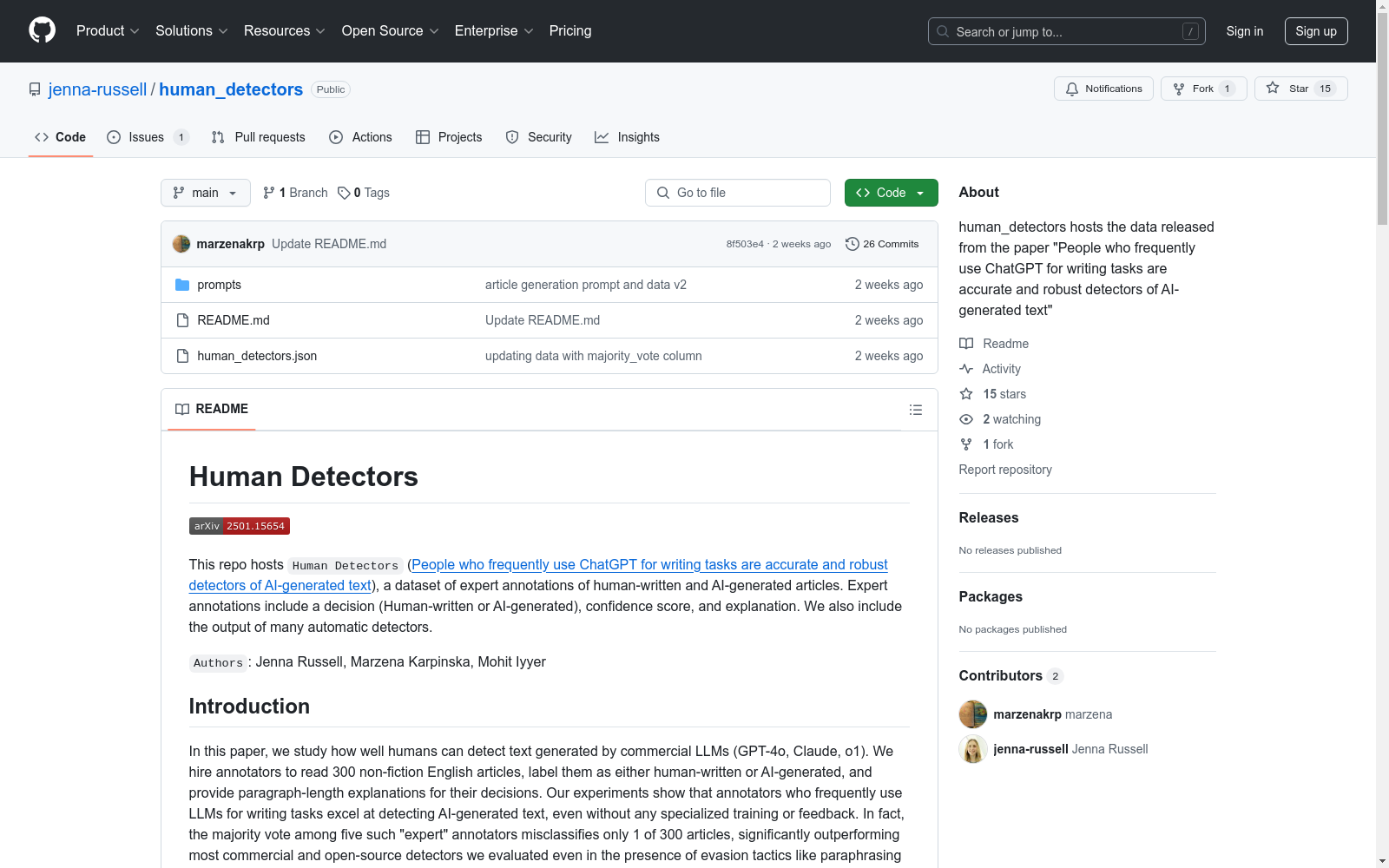Open the main branch selector dropdown
This screenshot has height=868, width=1389.
206,193
